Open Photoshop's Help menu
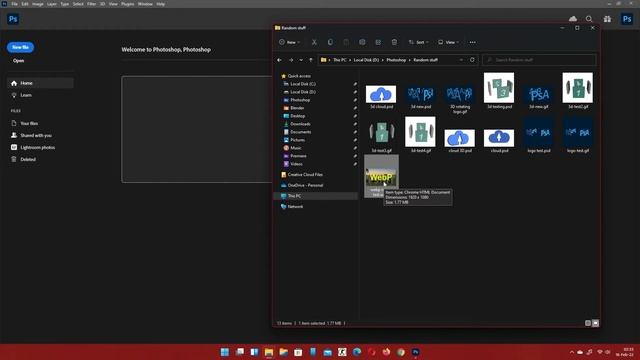Screen dimensions: 640x360 point(161,4)
